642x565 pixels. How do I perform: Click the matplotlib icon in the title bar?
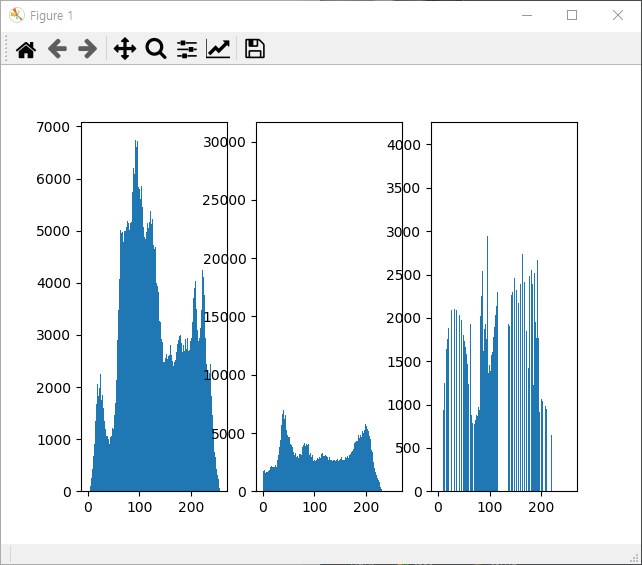coord(17,15)
